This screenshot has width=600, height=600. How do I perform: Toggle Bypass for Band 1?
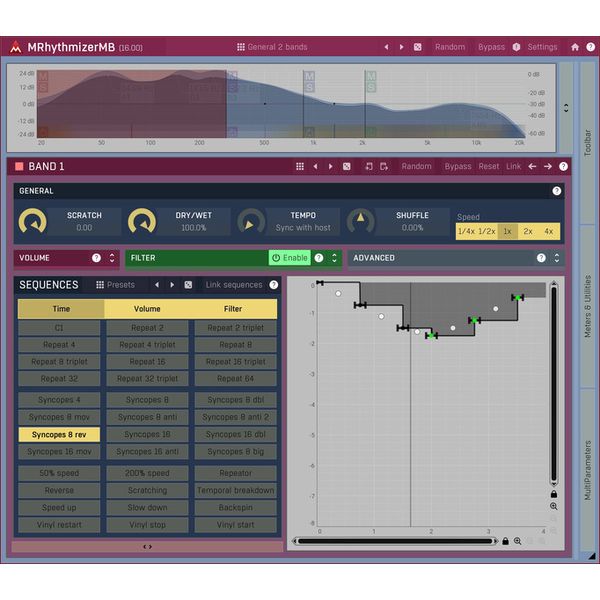click(457, 167)
